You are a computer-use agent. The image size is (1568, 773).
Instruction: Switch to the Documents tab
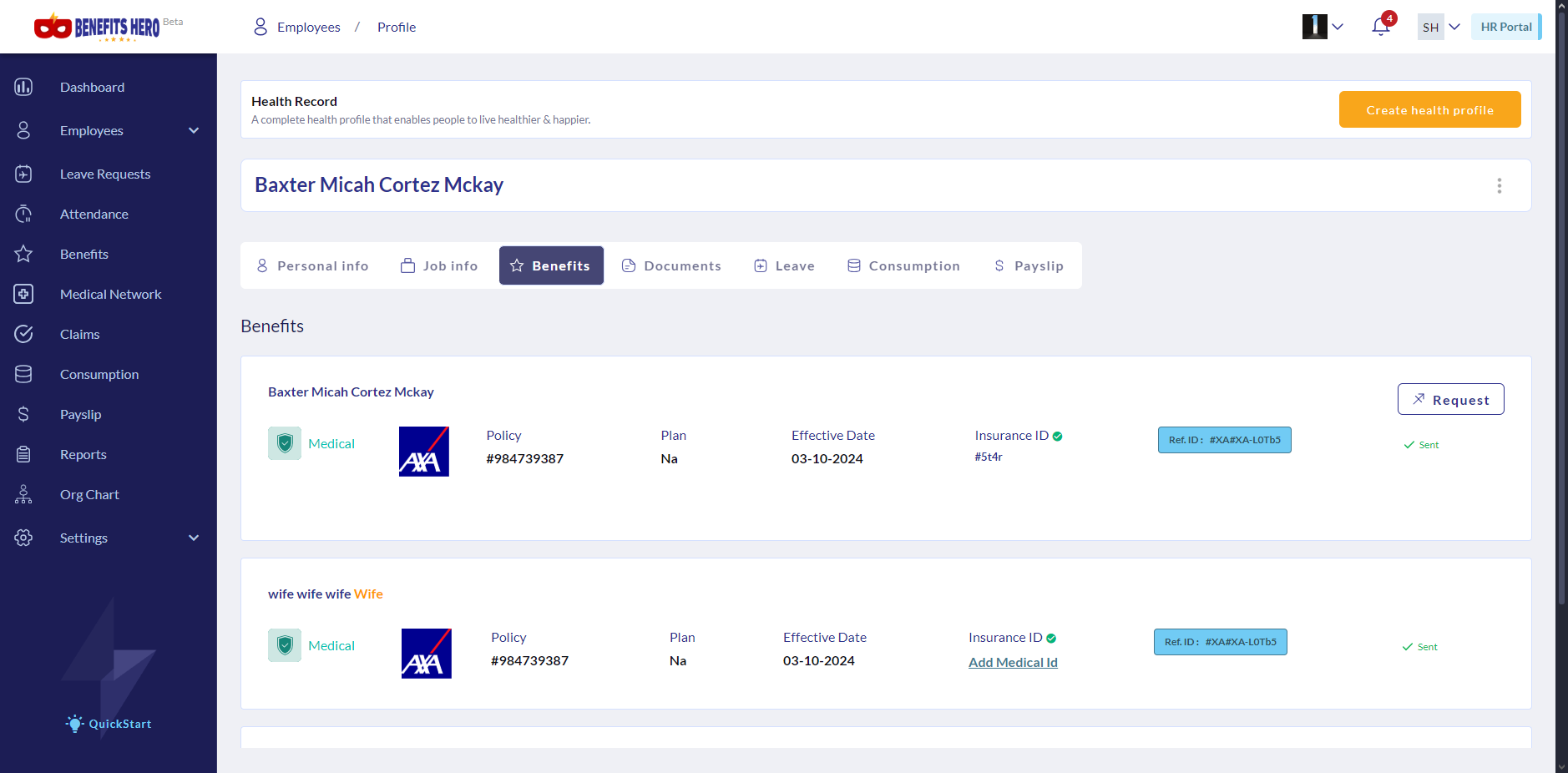(x=671, y=265)
